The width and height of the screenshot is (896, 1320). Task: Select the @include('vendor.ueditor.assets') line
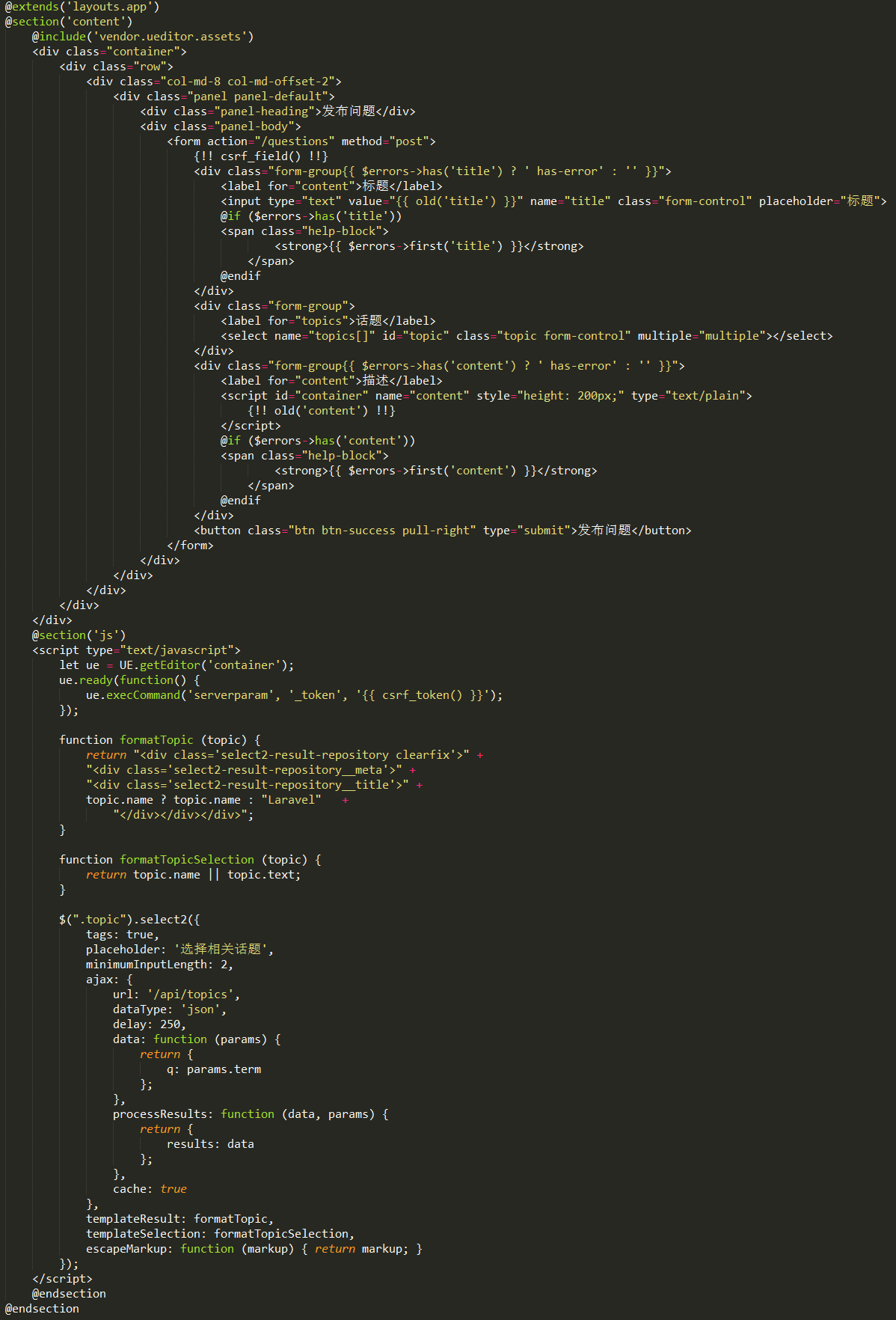point(143,37)
